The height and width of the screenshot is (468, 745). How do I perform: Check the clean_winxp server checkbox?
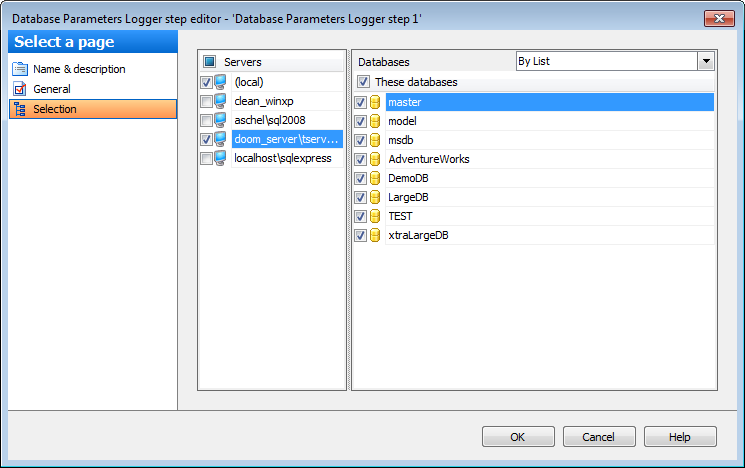point(206,101)
